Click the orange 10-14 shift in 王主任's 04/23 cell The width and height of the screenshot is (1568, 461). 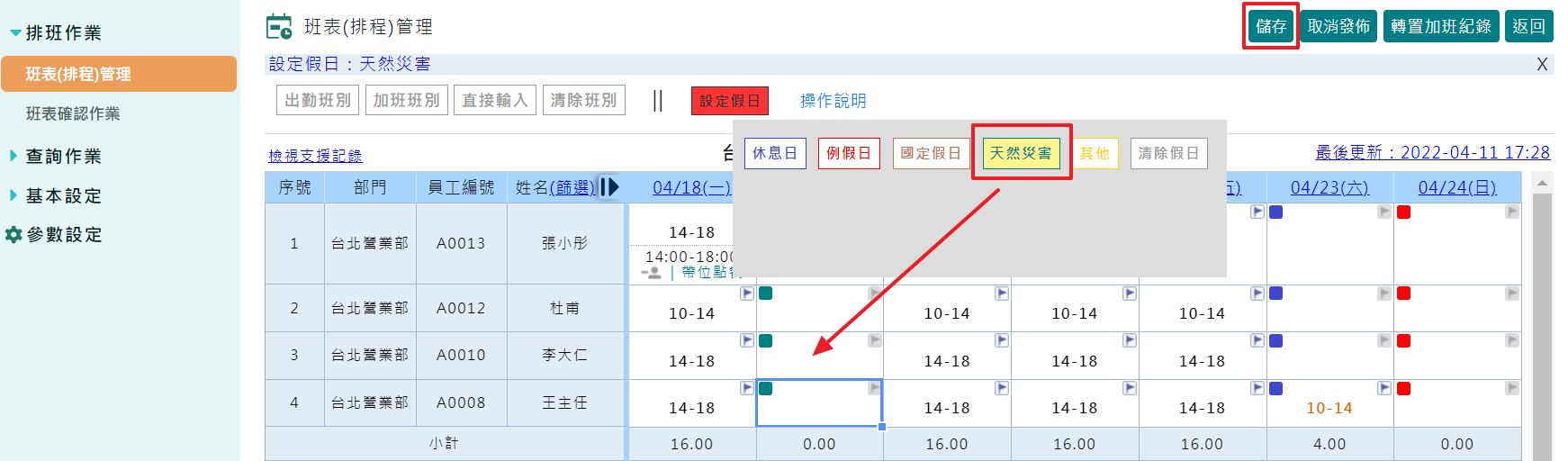click(x=1329, y=408)
